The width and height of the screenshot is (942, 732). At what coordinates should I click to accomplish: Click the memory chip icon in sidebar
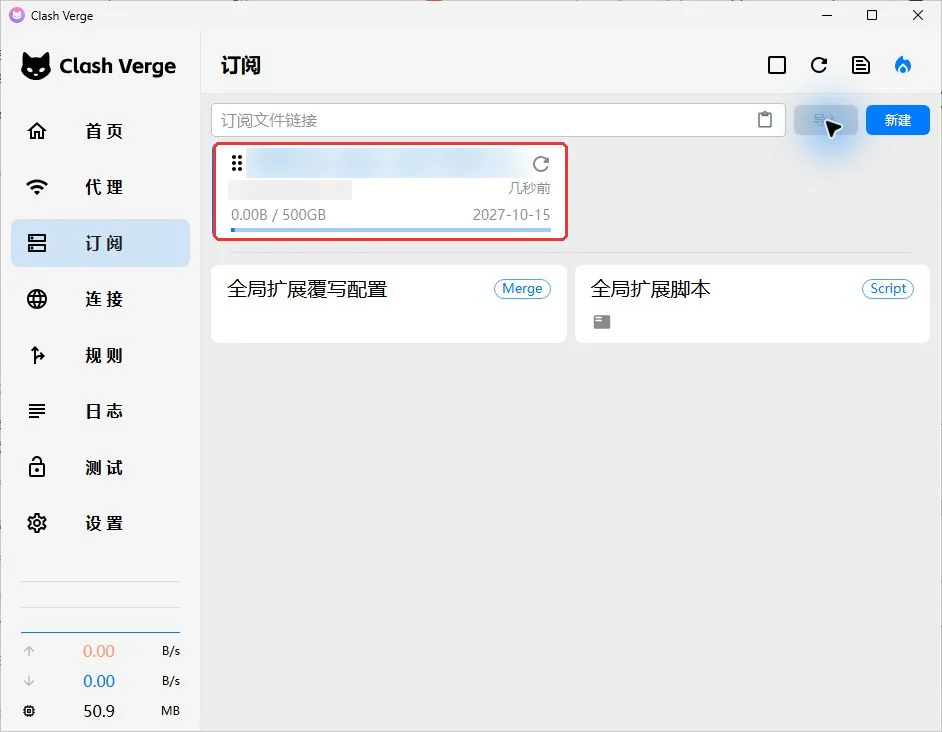29,711
